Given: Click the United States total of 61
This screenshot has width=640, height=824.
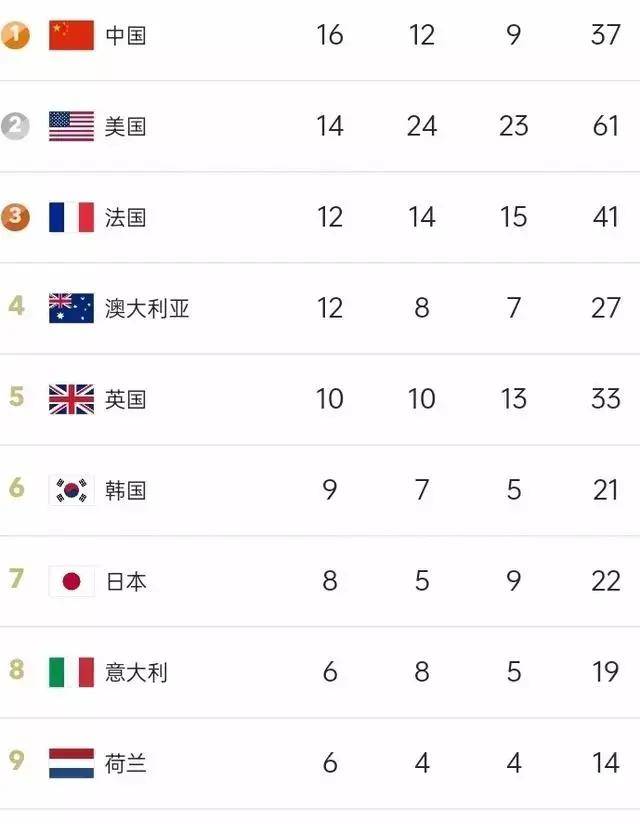Looking at the screenshot, I should 605,126.
